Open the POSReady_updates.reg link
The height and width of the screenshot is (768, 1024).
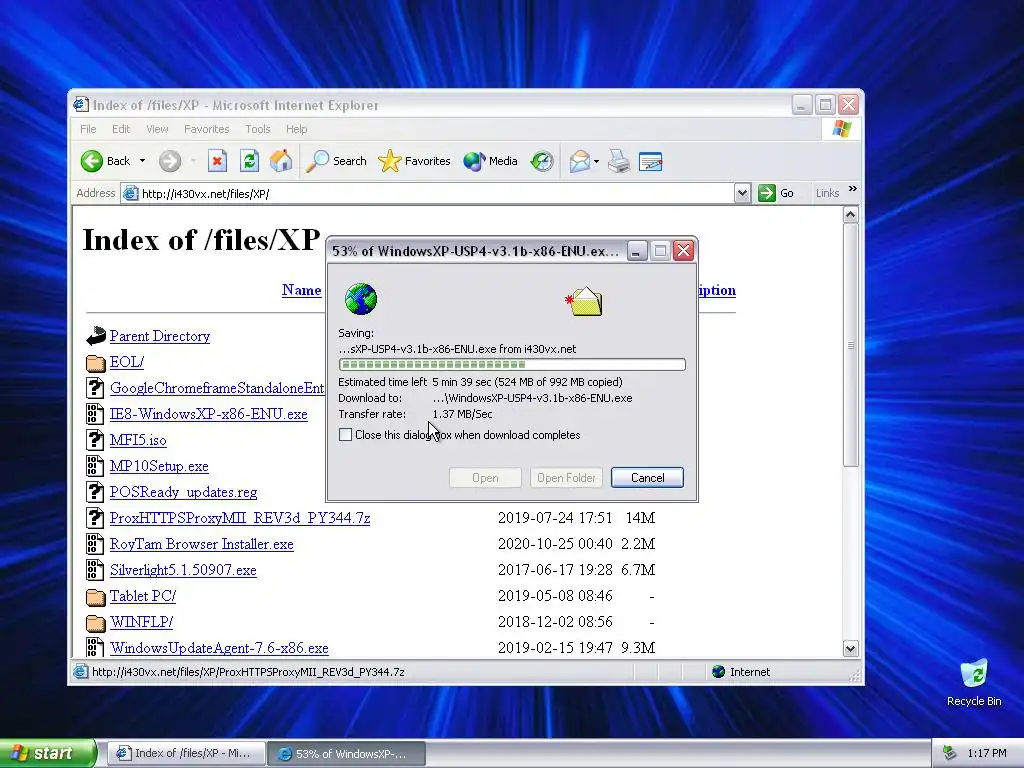[184, 492]
